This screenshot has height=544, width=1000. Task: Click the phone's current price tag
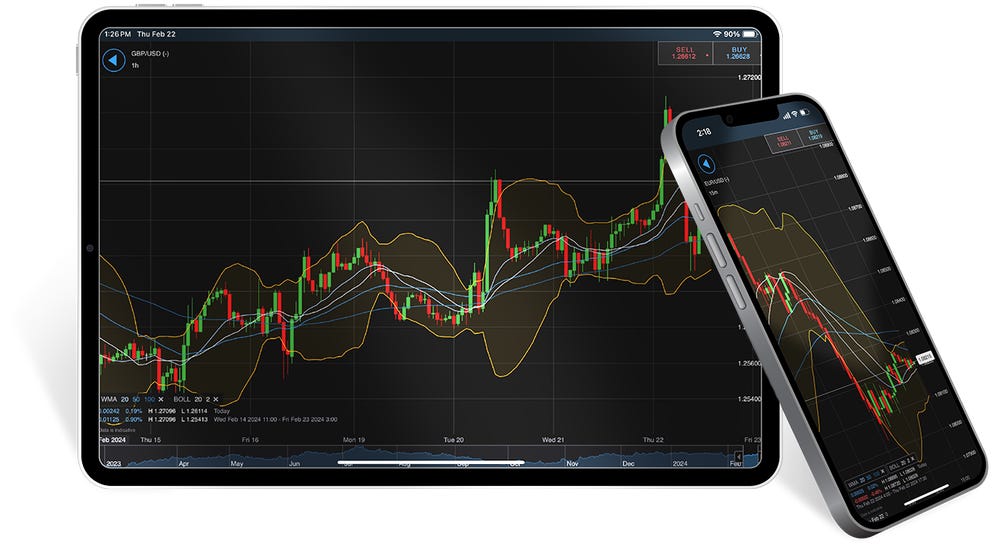point(925,358)
